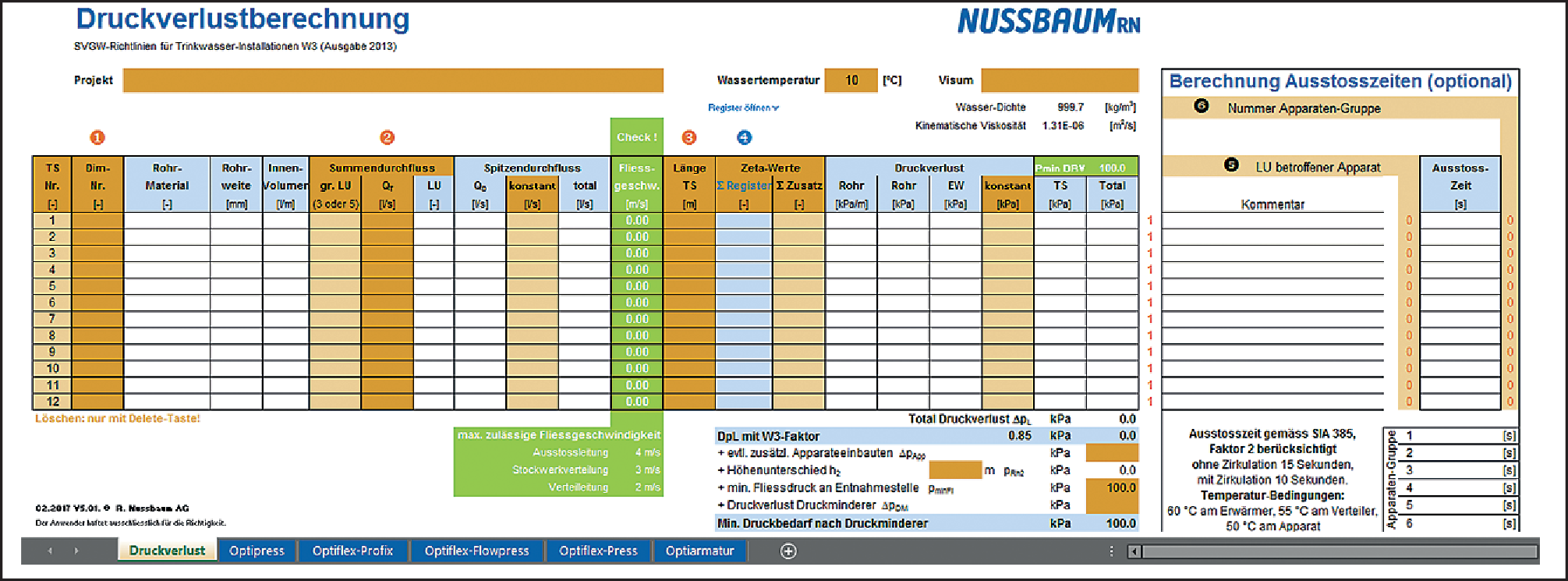Select the Visum input field

[x=1060, y=80]
